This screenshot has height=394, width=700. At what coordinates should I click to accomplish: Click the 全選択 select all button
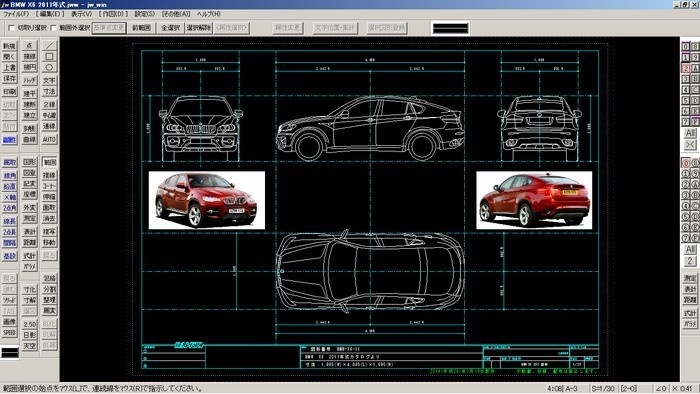(171, 28)
